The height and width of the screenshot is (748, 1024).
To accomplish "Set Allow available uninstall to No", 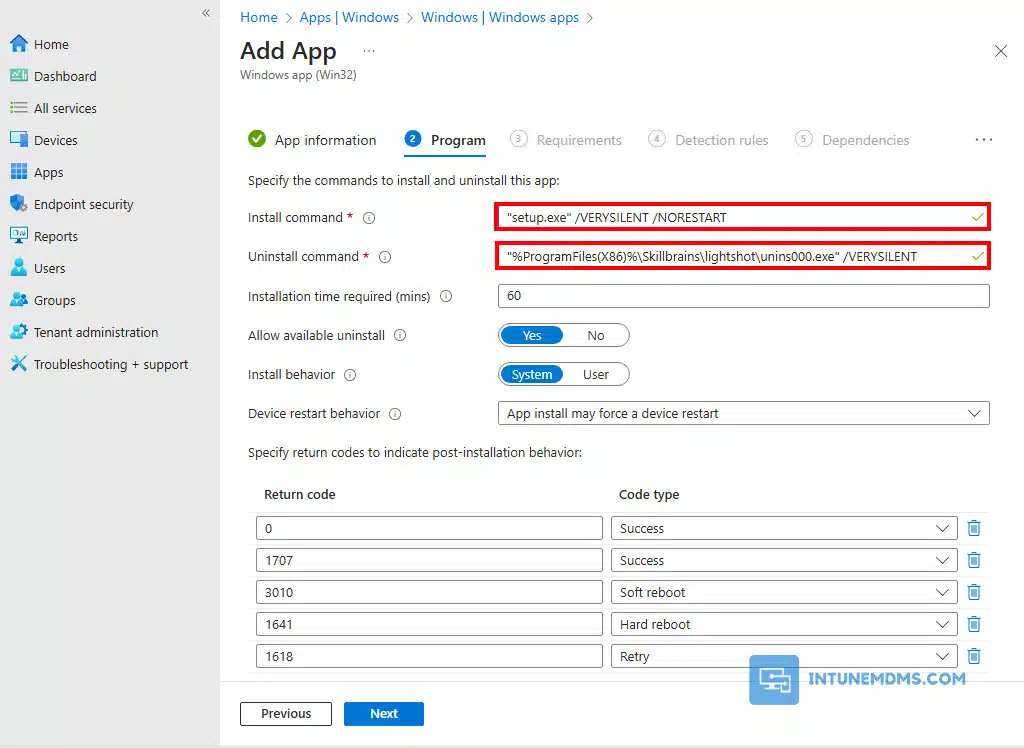I will (x=596, y=335).
